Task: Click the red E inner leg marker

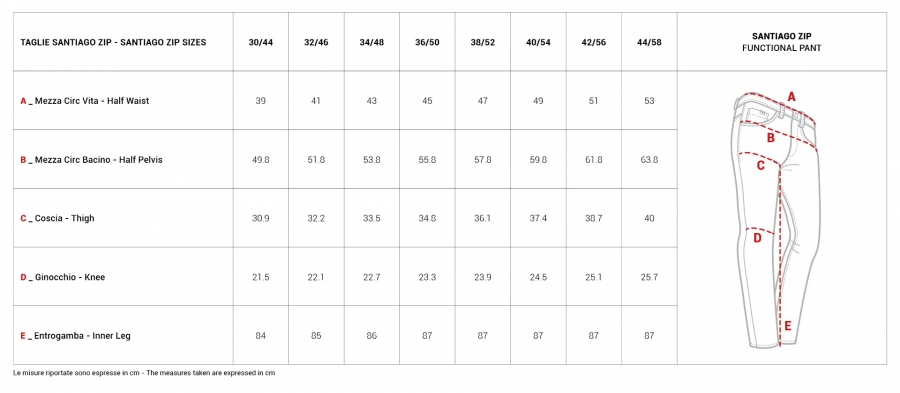Action: click(788, 326)
